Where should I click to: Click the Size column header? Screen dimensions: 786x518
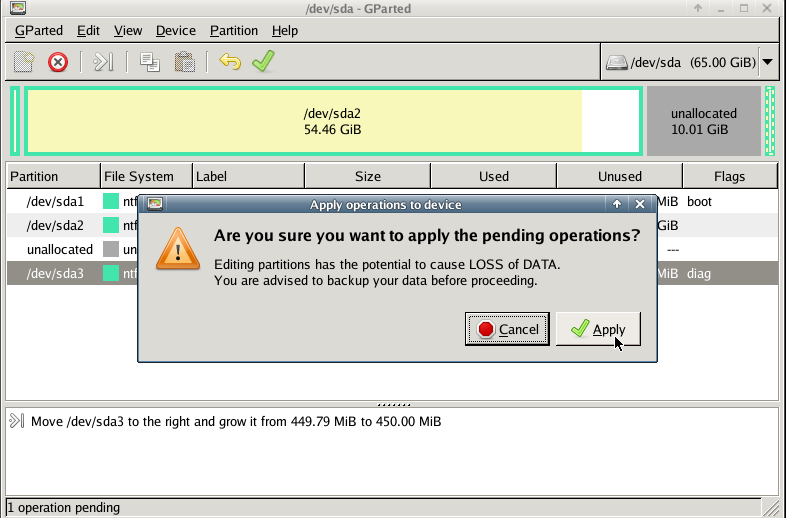[x=367, y=176]
